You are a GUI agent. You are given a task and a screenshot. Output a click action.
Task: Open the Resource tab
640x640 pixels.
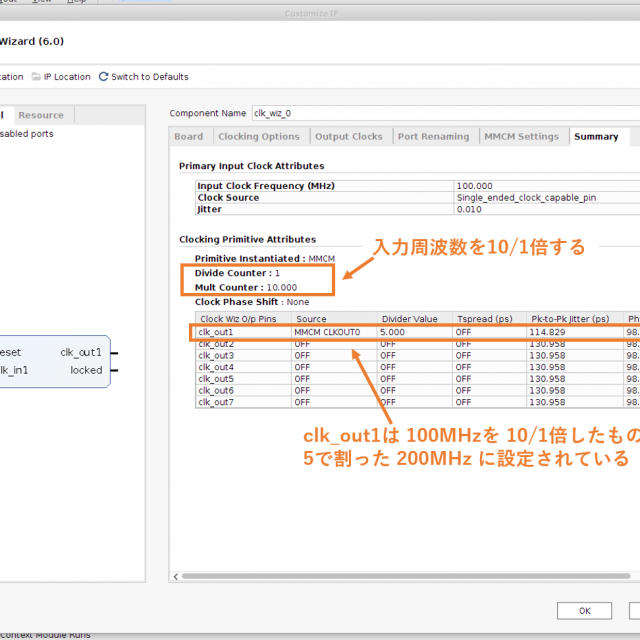coord(41,115)
